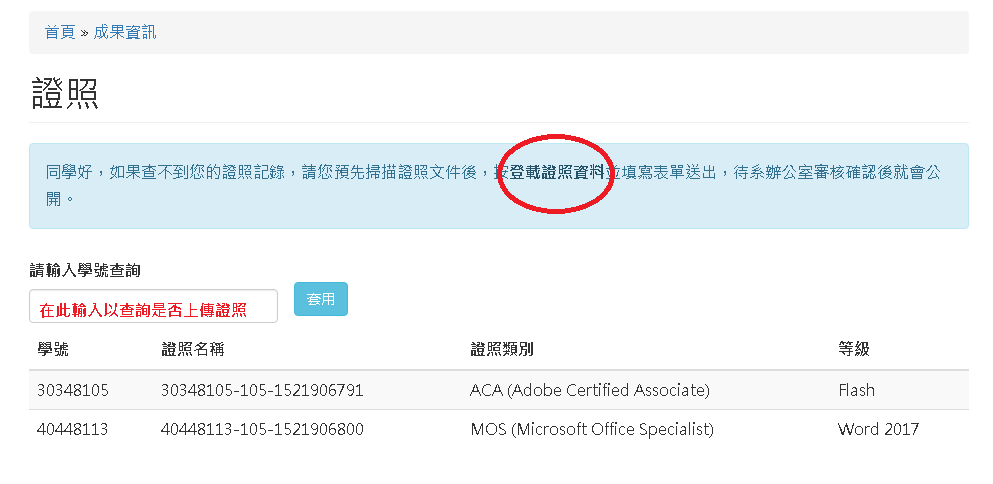993x484 pixels.
Task: Open the 首頁 breadcrumb link
Action: [x=60, y=32]
